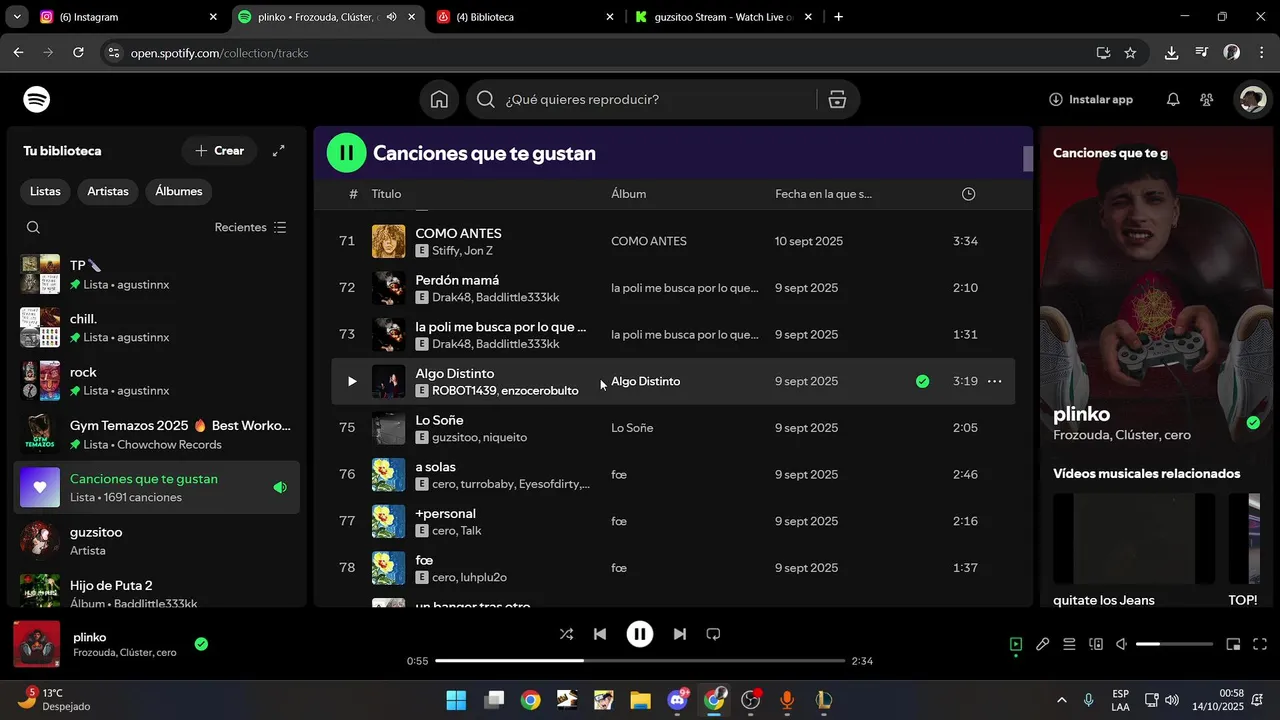Open the play queue
Screen dimensions: 1280x720
pos(1069,645)
